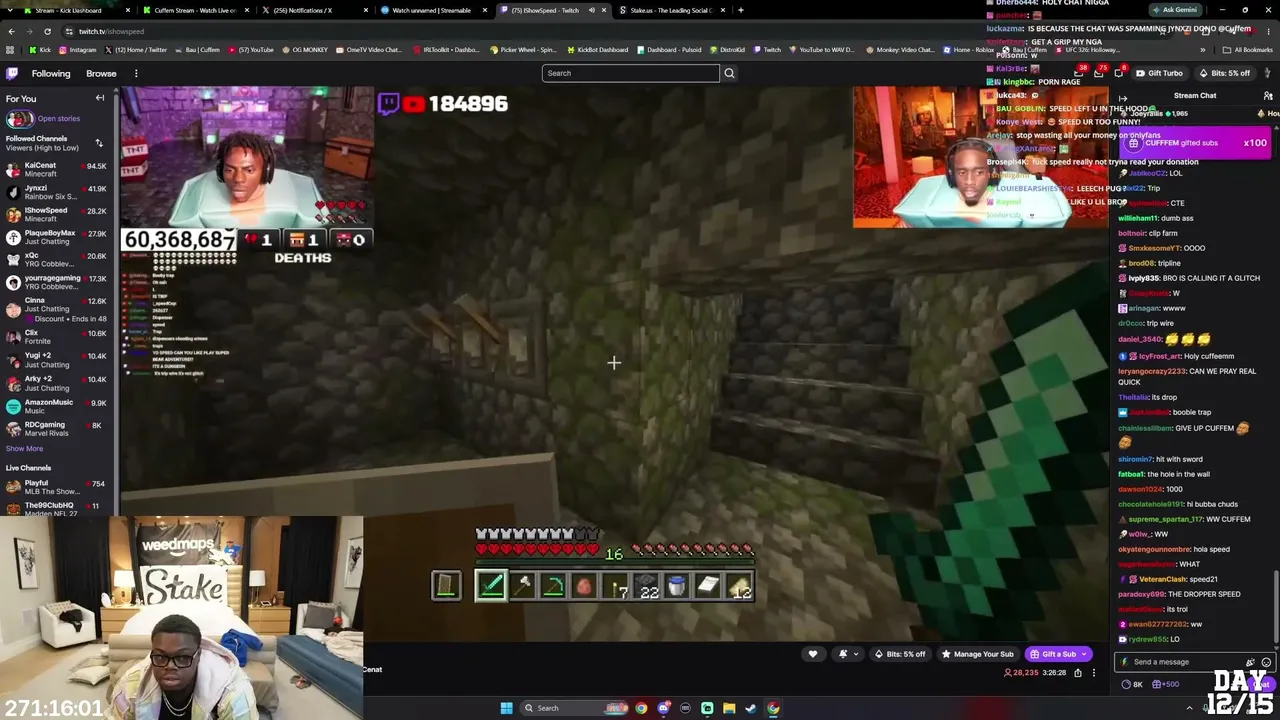The image size is (1280, 720).
Task: Go back in browser history
Action: (x=11, y=31)
